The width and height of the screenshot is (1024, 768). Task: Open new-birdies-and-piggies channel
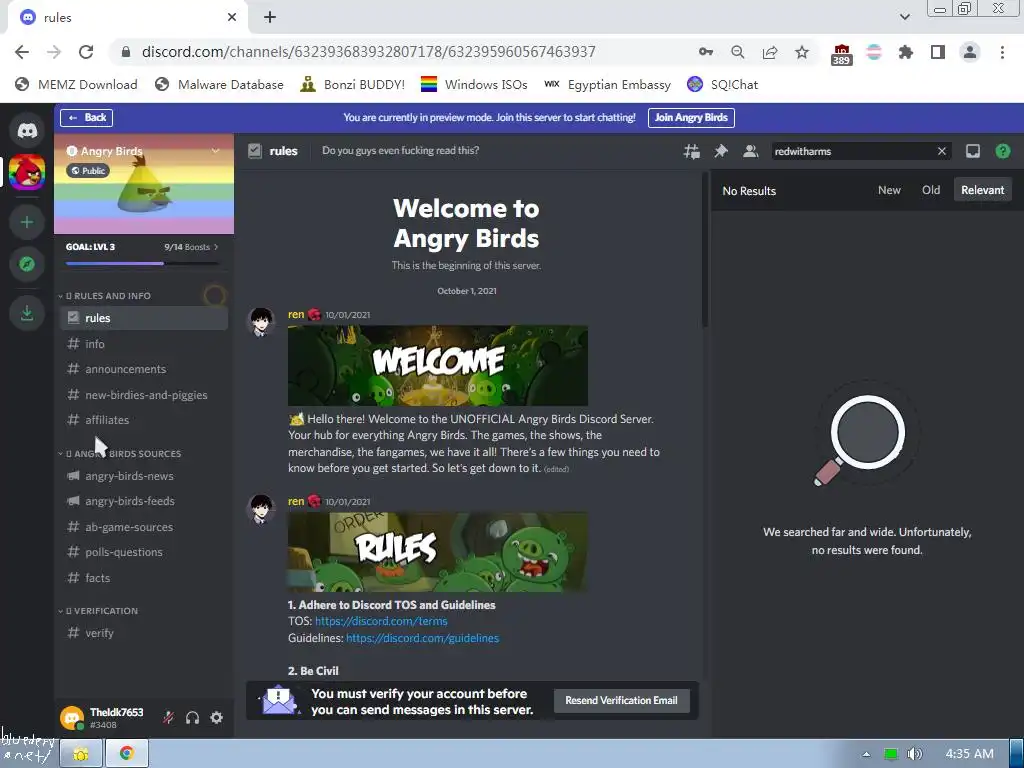point(144,394)
